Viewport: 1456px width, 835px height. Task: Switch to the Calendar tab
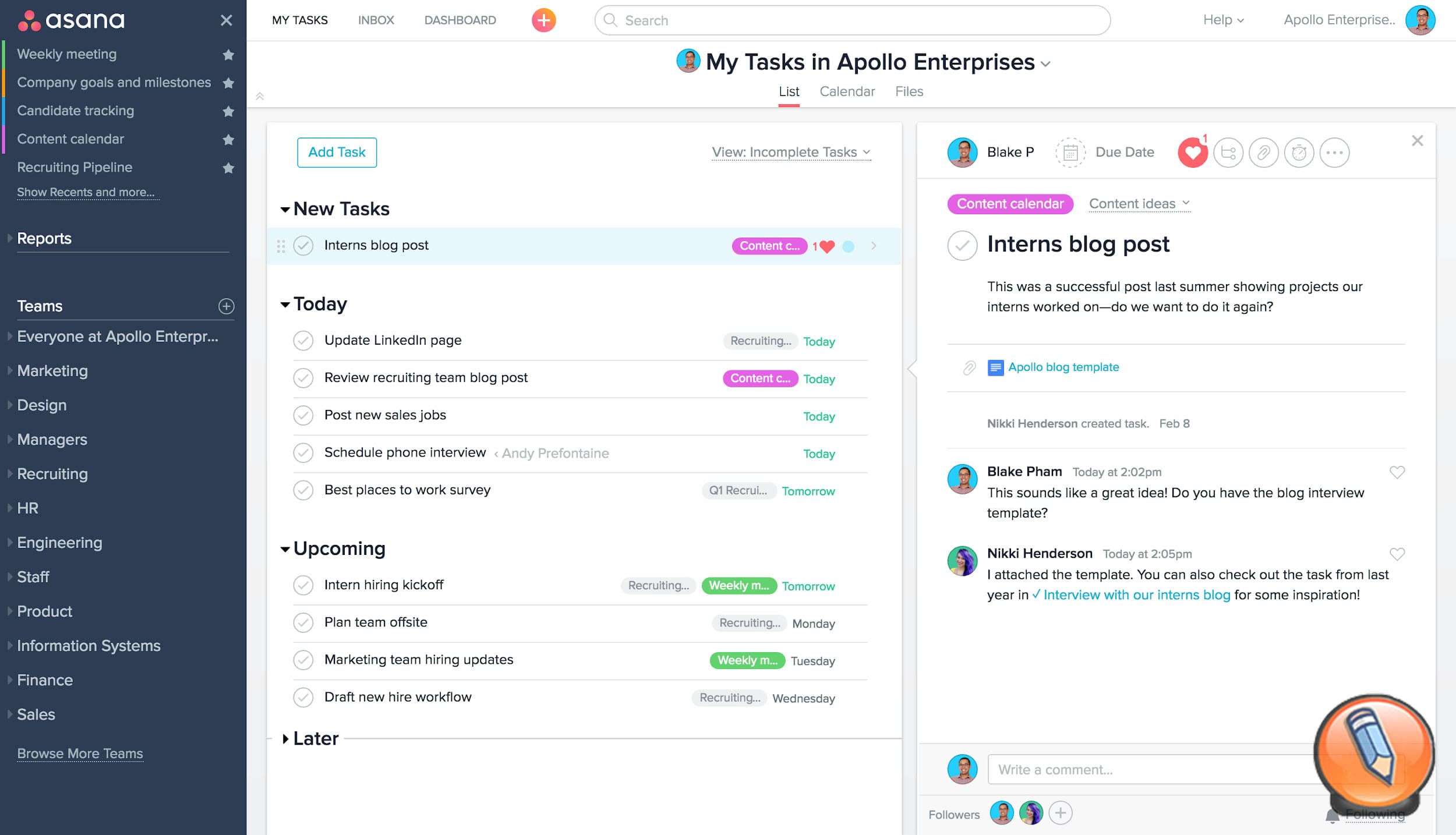pos(847,91)
